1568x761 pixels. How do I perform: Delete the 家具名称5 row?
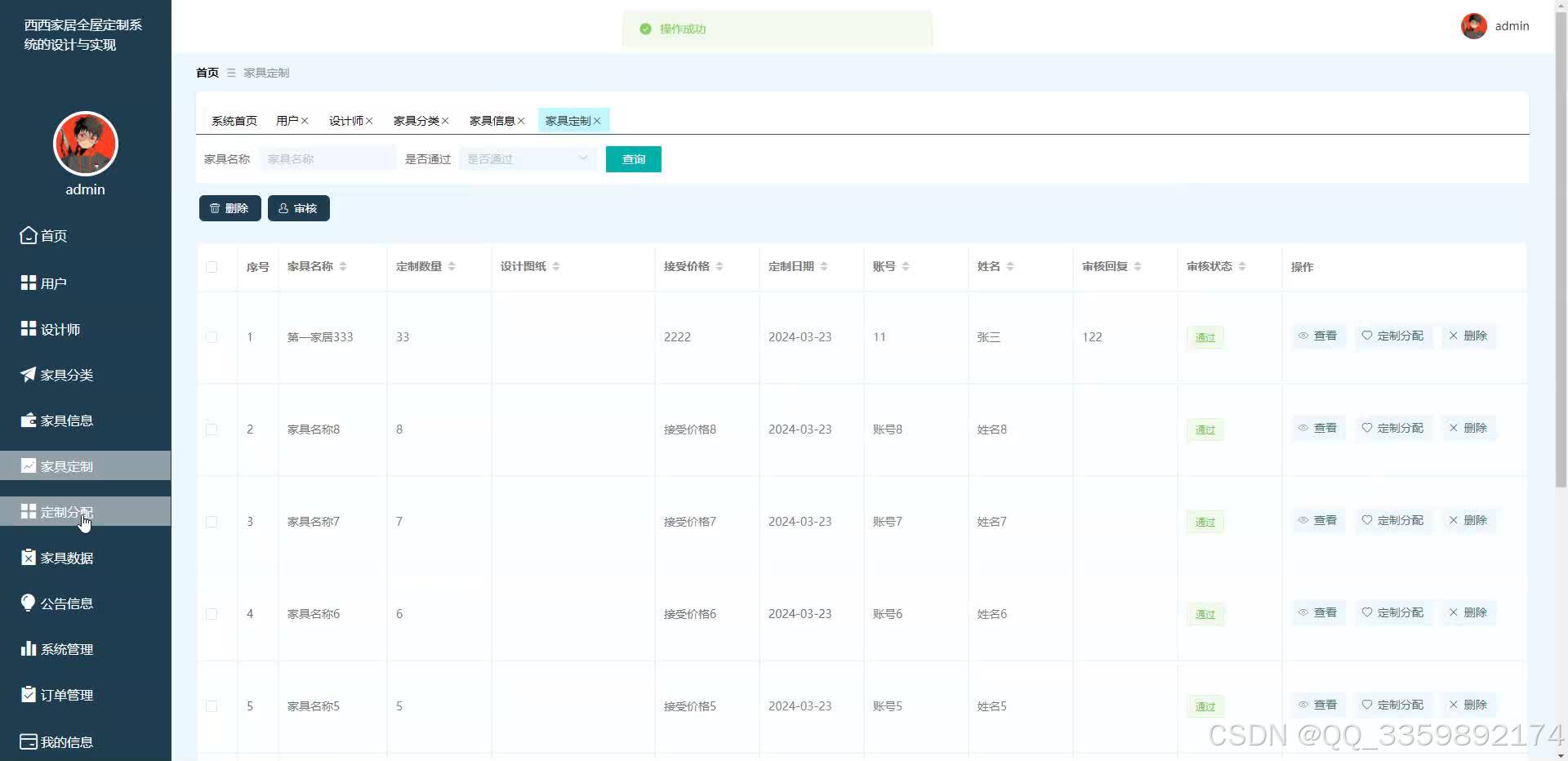(1468, 705)
